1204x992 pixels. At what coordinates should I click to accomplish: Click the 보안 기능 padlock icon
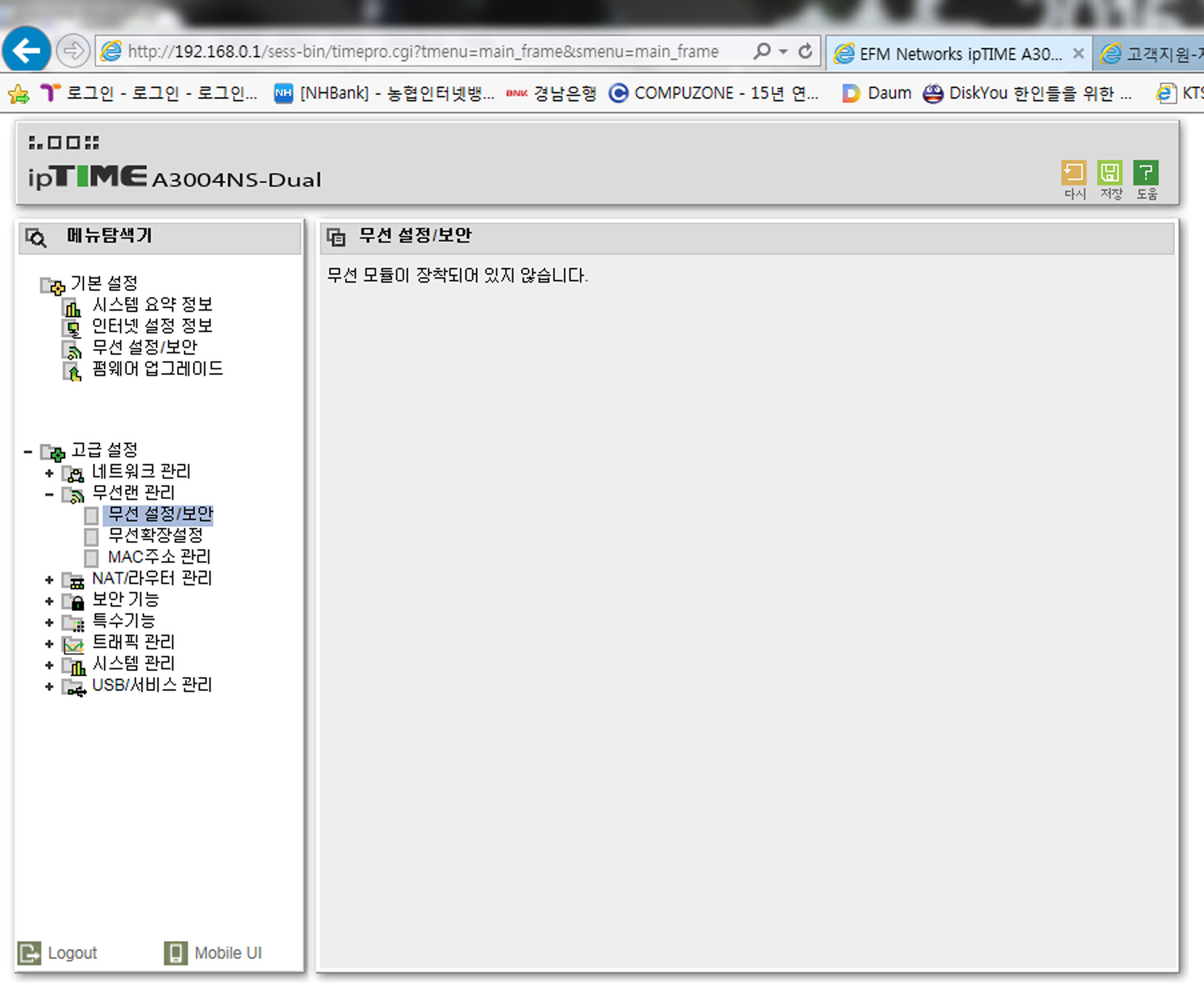click(x=74, y=601)
